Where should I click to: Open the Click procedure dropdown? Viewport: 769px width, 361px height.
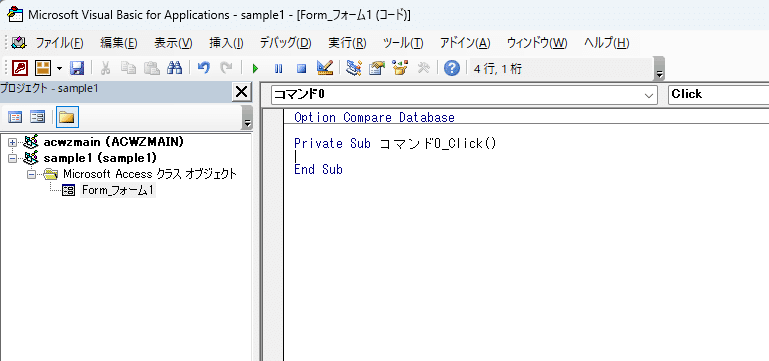coord(718,94)
